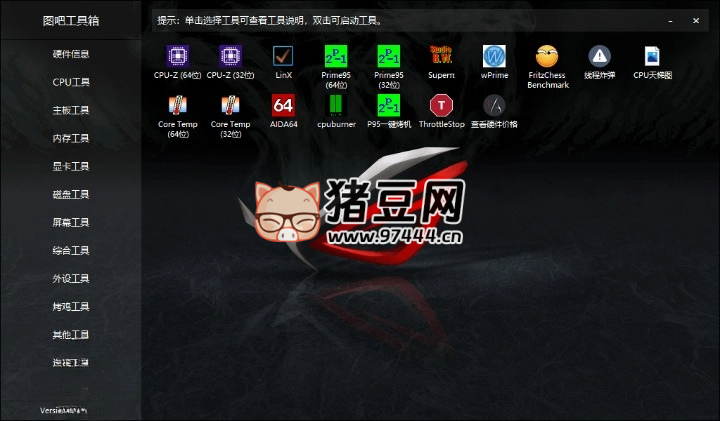
Task: Select the CPU-Z (64位) tool icon
Action: click(178, 56)
